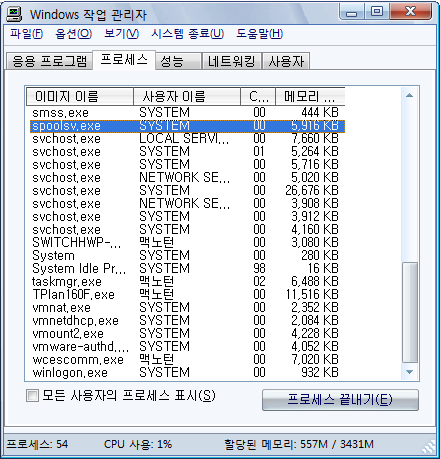Select svchost.exe using 5,716 KB
This screenshot has width=440, height=459.
186,165
